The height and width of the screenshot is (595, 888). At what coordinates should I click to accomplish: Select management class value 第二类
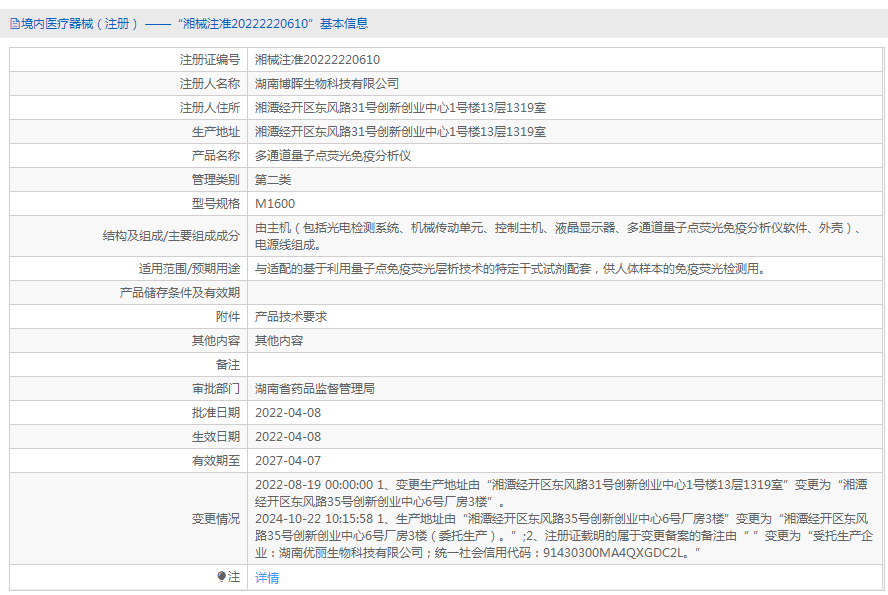click(x=273, y=180)
